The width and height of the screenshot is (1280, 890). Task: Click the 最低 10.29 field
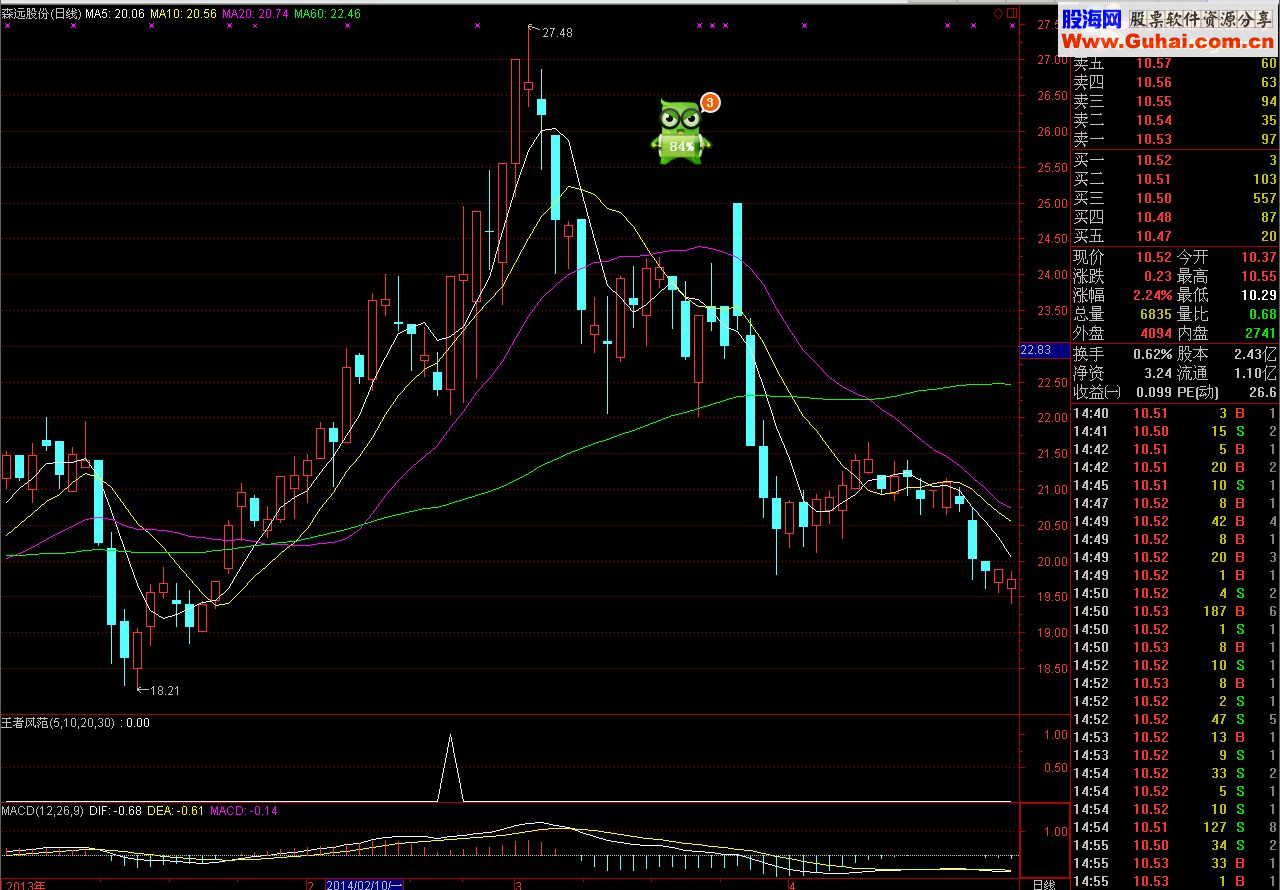pyautogui.click(x=1227, y=296)
